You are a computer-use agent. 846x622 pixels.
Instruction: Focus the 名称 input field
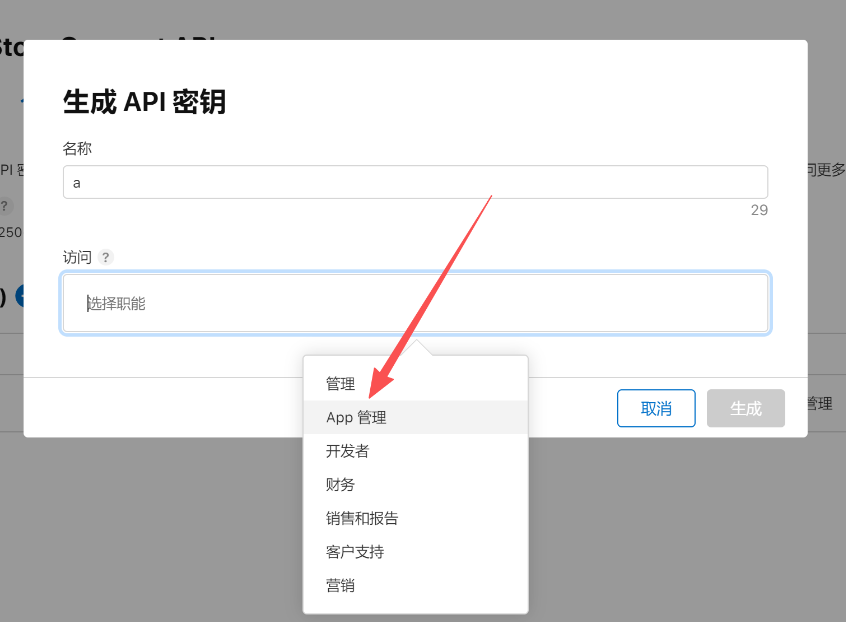pos(415,182)
